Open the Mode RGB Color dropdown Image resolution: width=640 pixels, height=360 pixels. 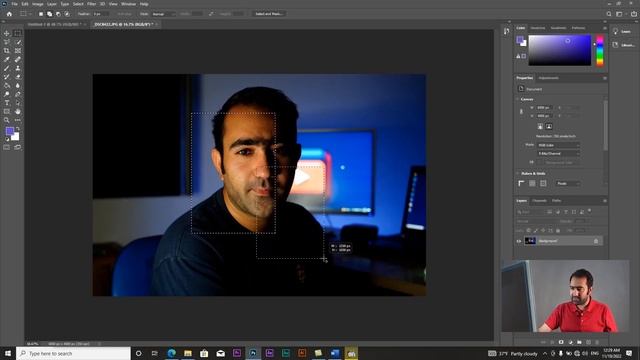(558, 145)
